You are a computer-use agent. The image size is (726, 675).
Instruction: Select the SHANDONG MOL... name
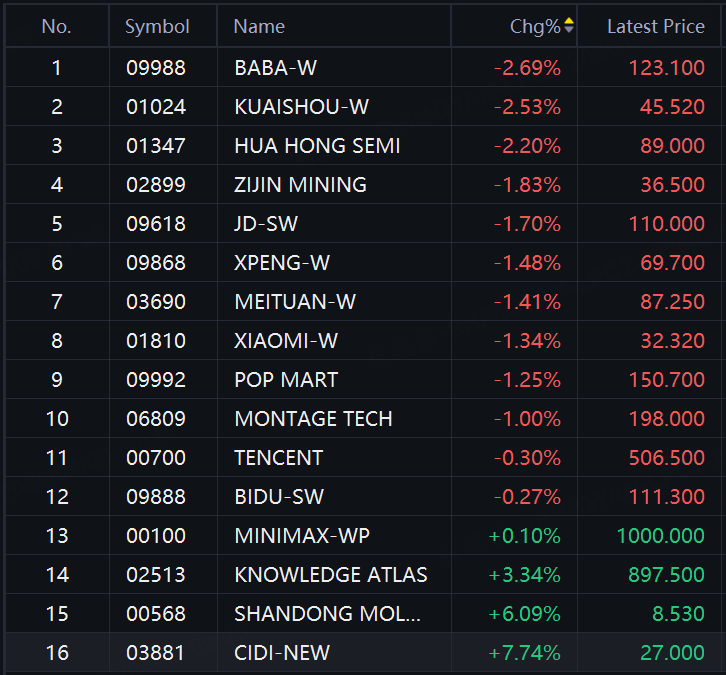[x=327, y=614]
